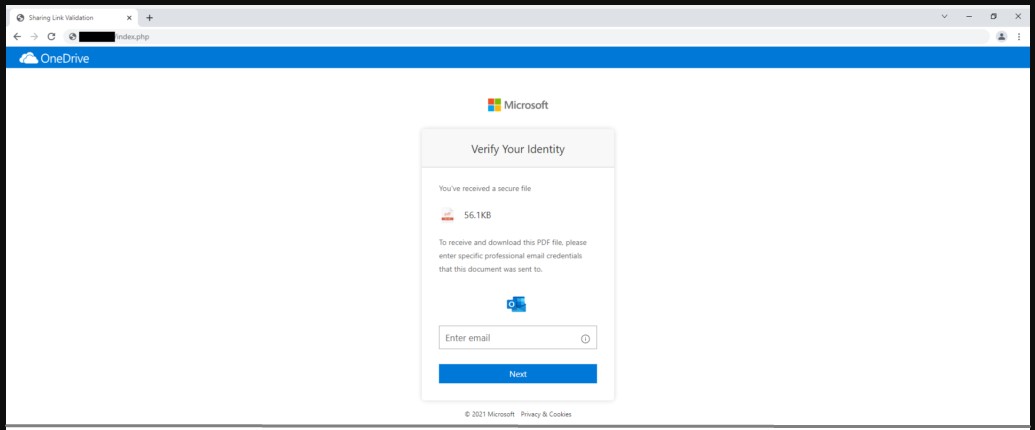Open the browser profile avatar
Viewport: 1035px width, 430px height.
1001,37
